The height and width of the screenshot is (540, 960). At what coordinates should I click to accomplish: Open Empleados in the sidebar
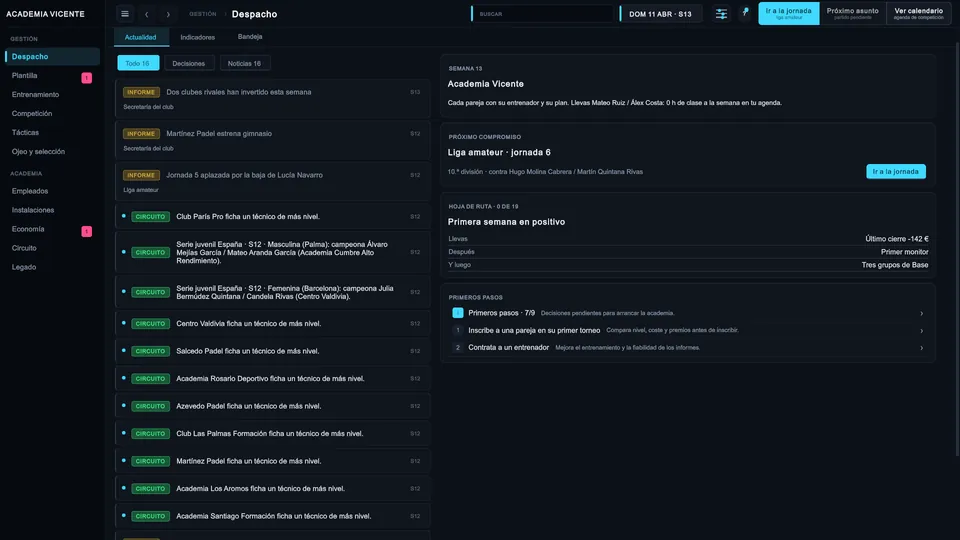coord(52,191)
